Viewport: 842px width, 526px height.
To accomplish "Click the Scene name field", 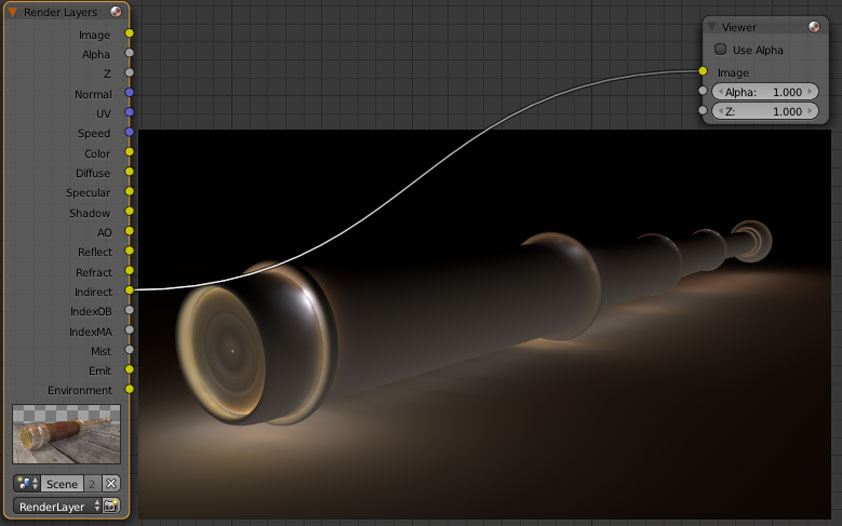I will click(62, 483).
